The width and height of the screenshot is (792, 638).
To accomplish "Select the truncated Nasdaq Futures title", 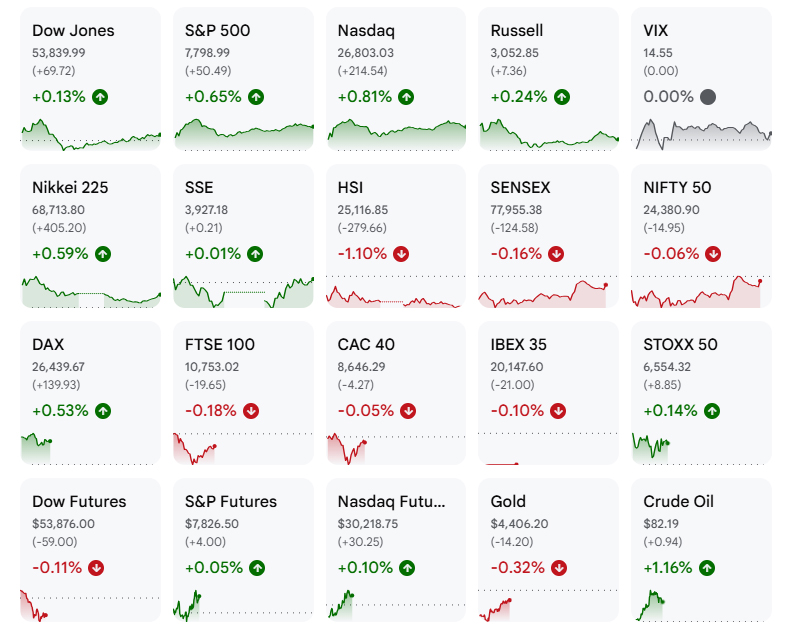I will (391, 502).
